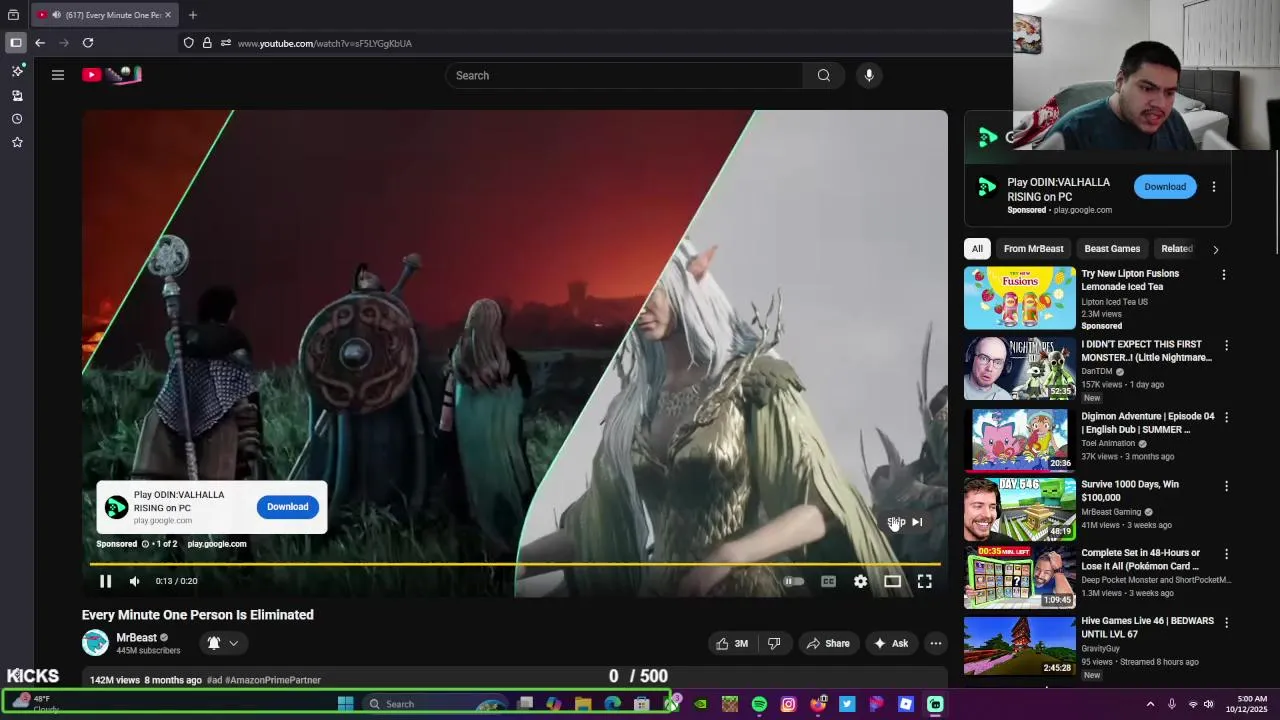
Task: Go back with the browser back arrow
Action: click(40, 43)
